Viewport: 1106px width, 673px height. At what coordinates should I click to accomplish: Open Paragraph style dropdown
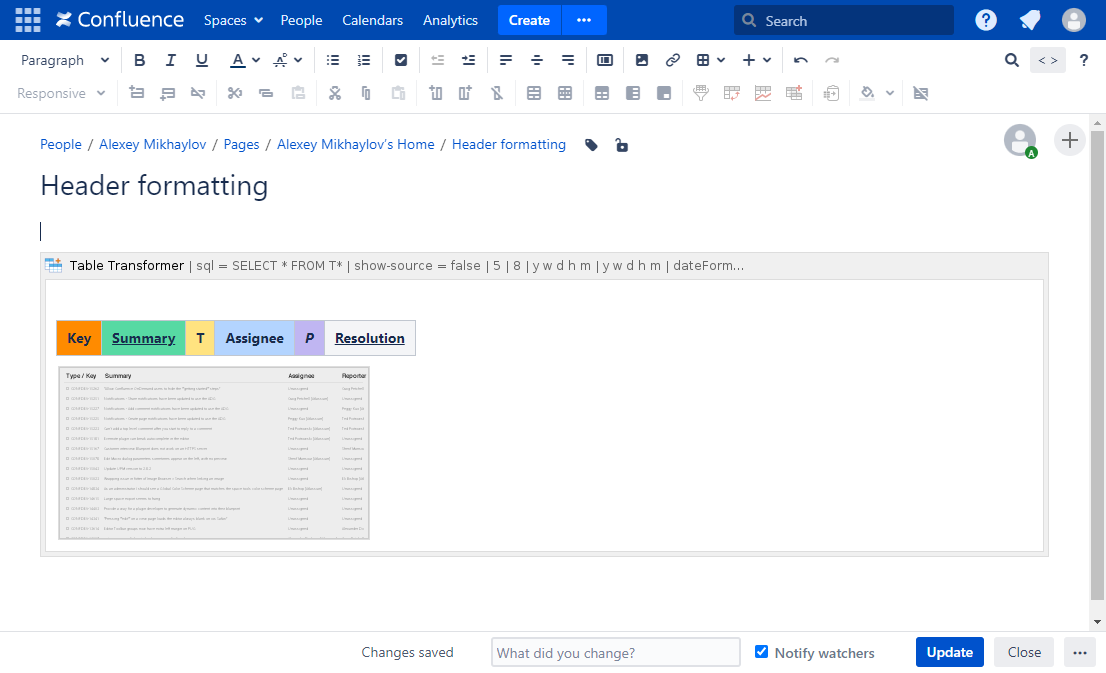point(65,61)
